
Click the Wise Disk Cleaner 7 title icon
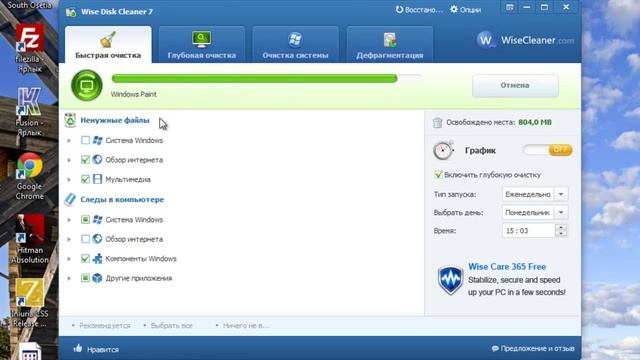[71, 12]
